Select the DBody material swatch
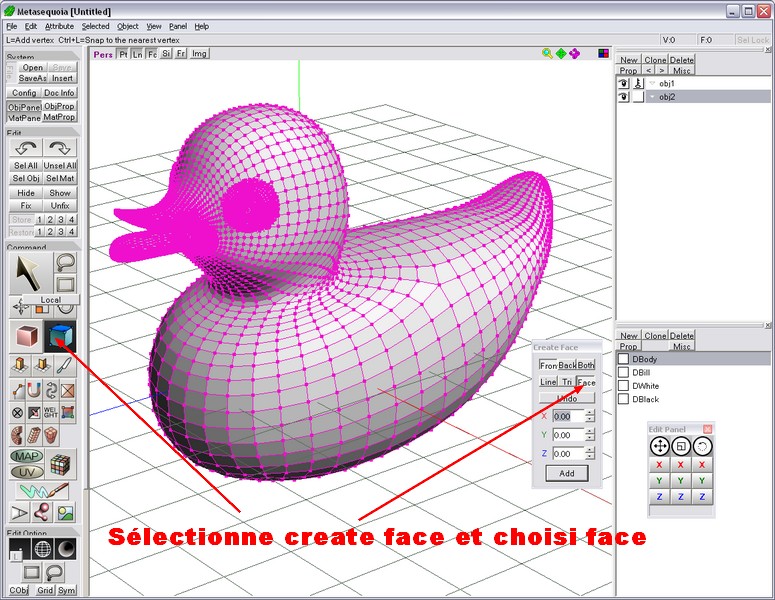 click(x=623, y=359)
